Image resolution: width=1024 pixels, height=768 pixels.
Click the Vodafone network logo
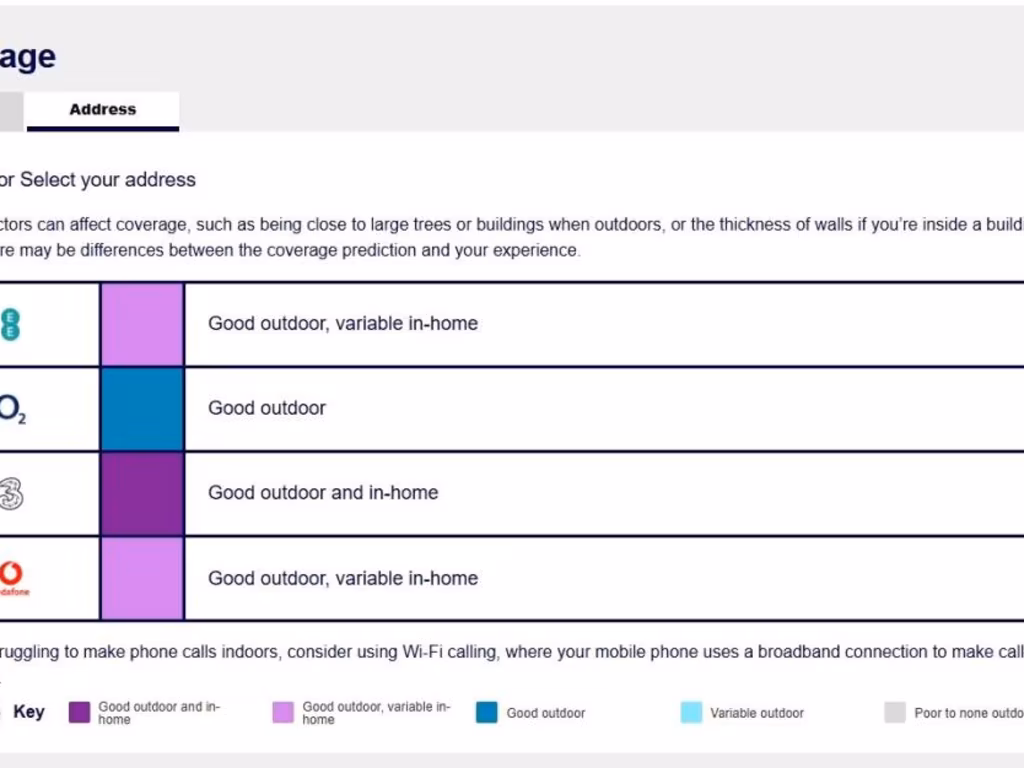[12, 577]
